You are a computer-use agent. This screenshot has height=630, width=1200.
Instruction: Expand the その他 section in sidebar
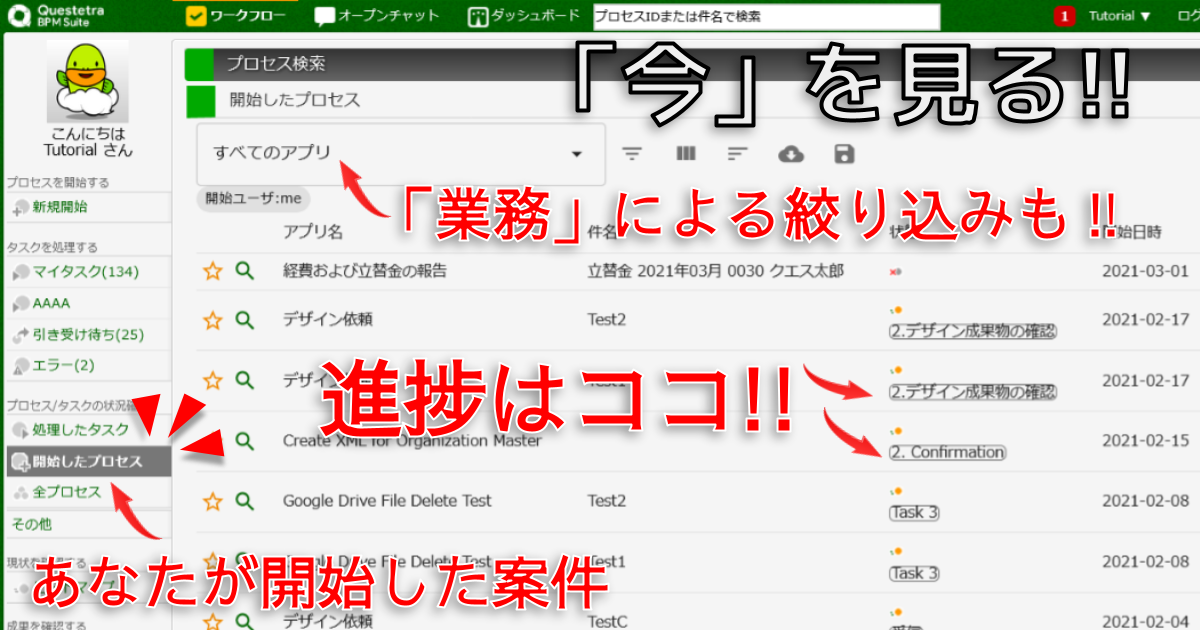(32, 524)
